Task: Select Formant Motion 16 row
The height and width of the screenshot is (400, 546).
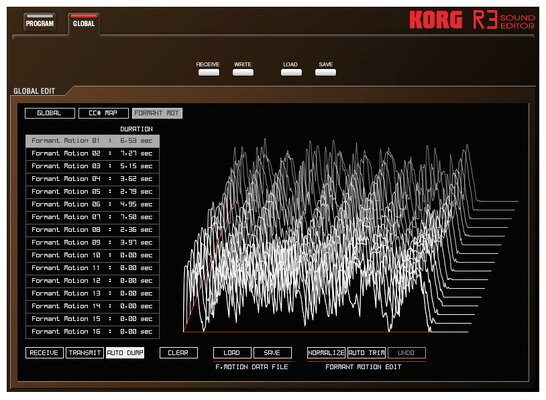Action: point(93,332)
